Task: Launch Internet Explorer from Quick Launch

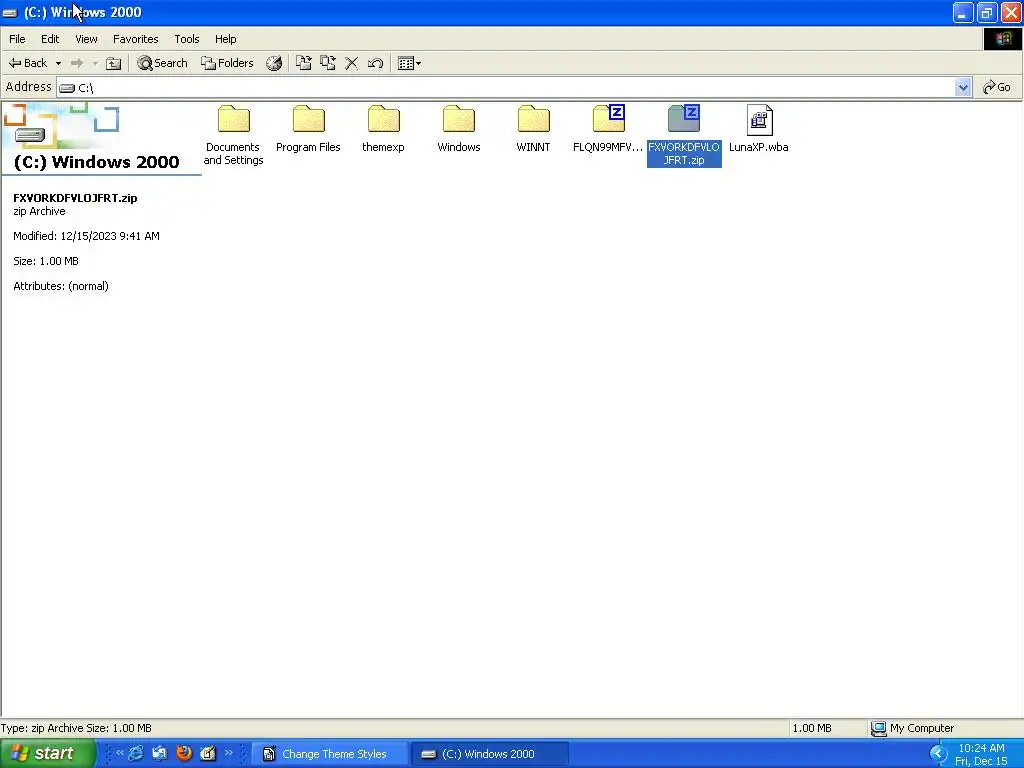Action: 136,754
